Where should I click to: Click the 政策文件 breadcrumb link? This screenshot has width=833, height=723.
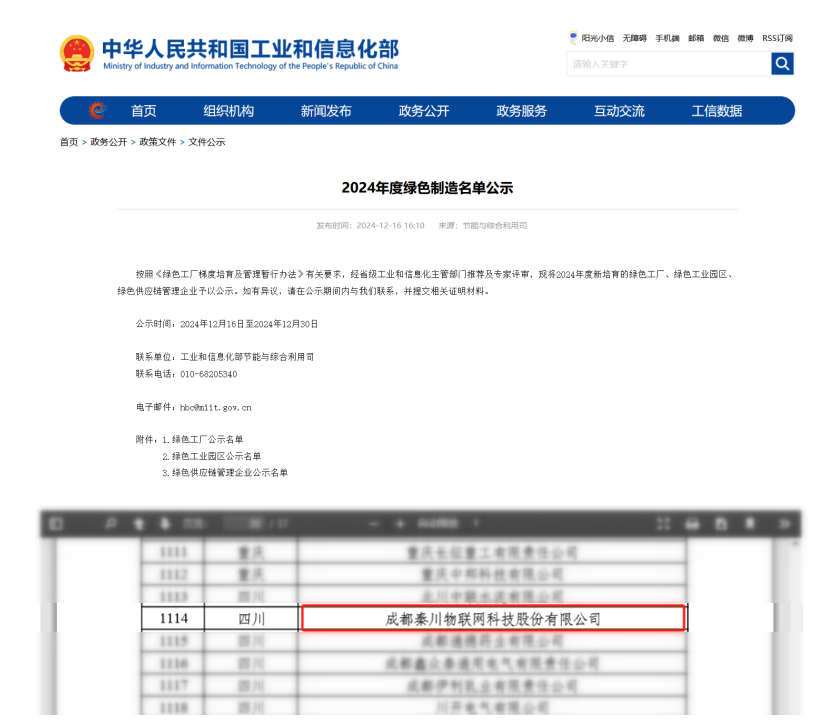click(x=157, y=142)
